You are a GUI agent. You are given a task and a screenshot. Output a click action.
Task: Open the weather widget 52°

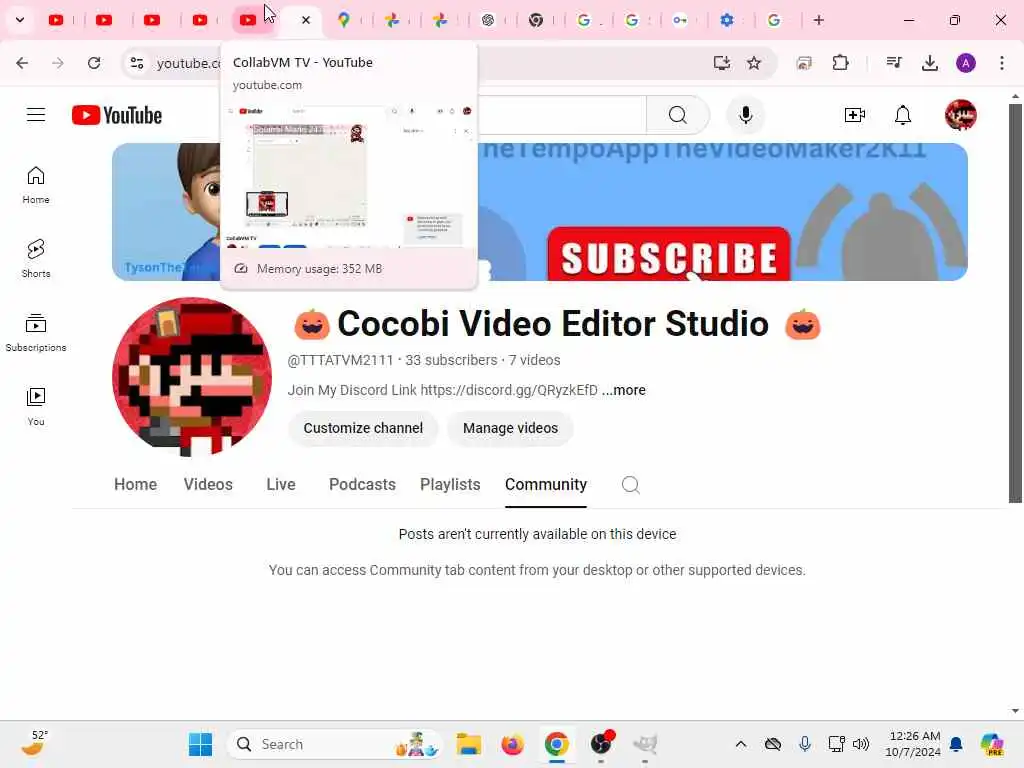pos(35,743)
